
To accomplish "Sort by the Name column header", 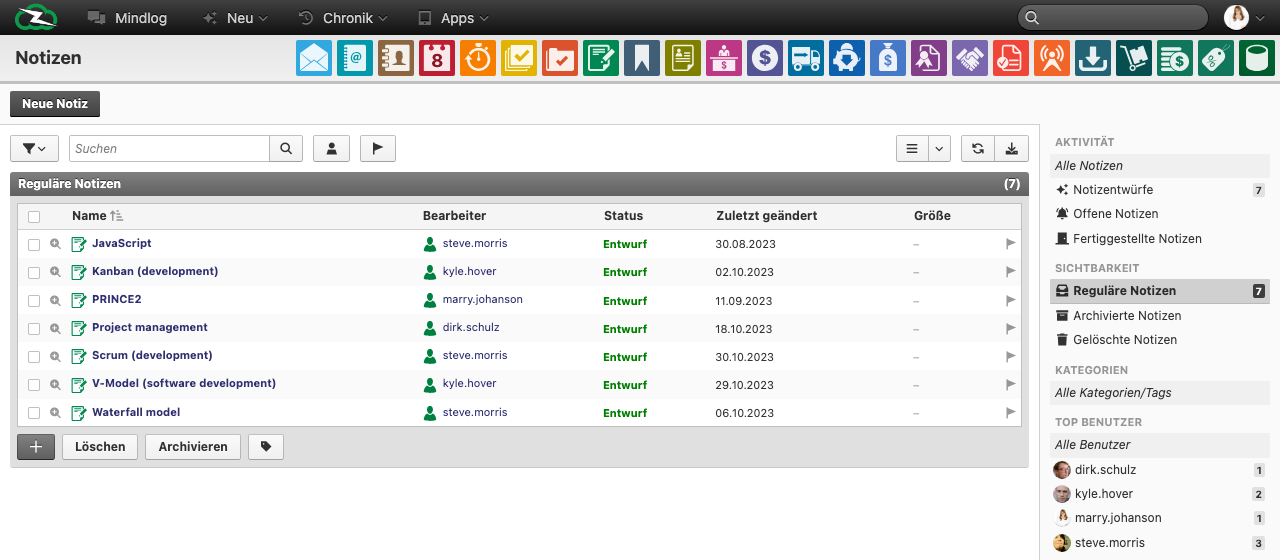I will tap(97, 215).
